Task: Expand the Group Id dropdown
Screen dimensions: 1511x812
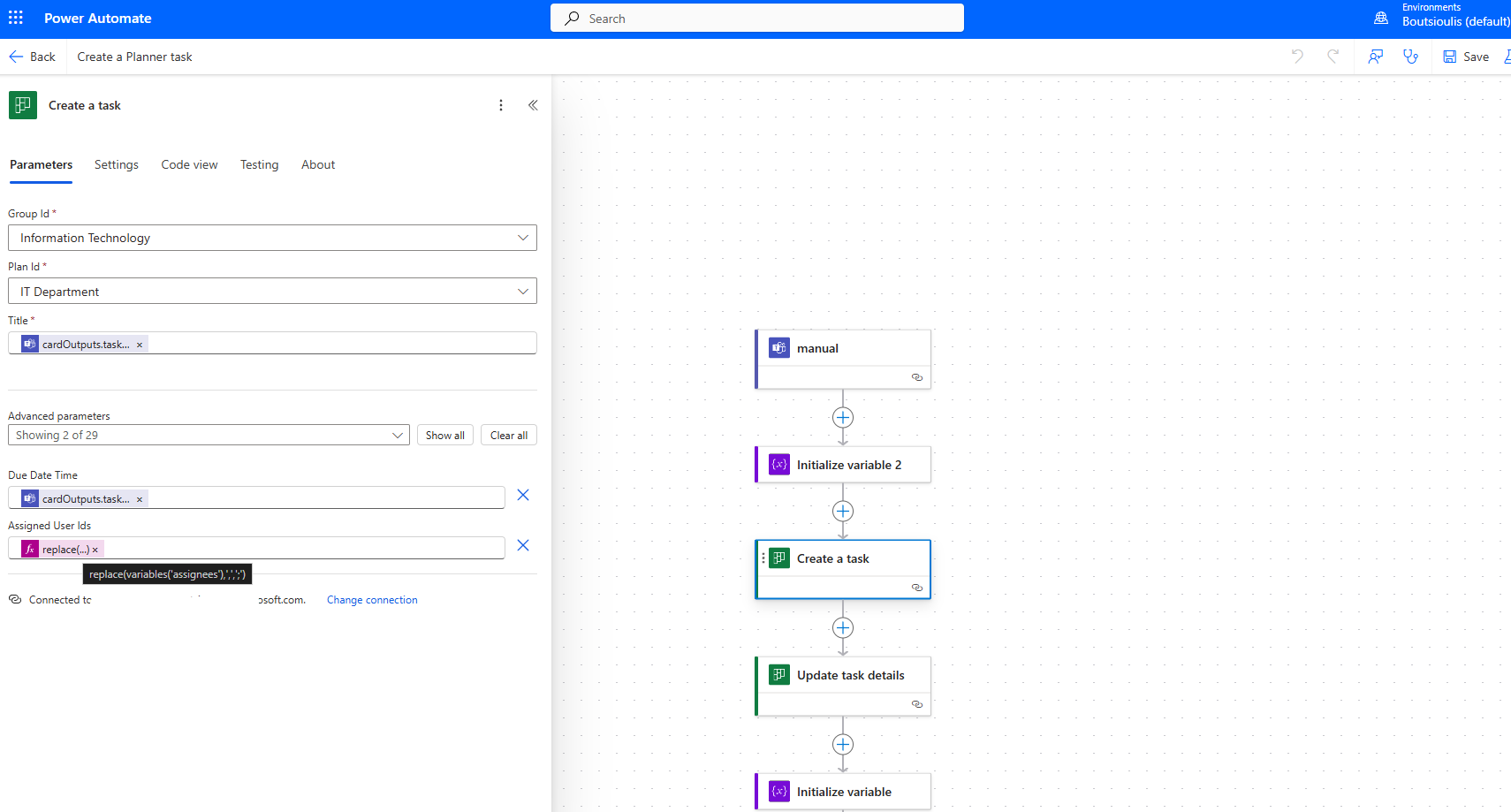Action: (x=523, y=238)
